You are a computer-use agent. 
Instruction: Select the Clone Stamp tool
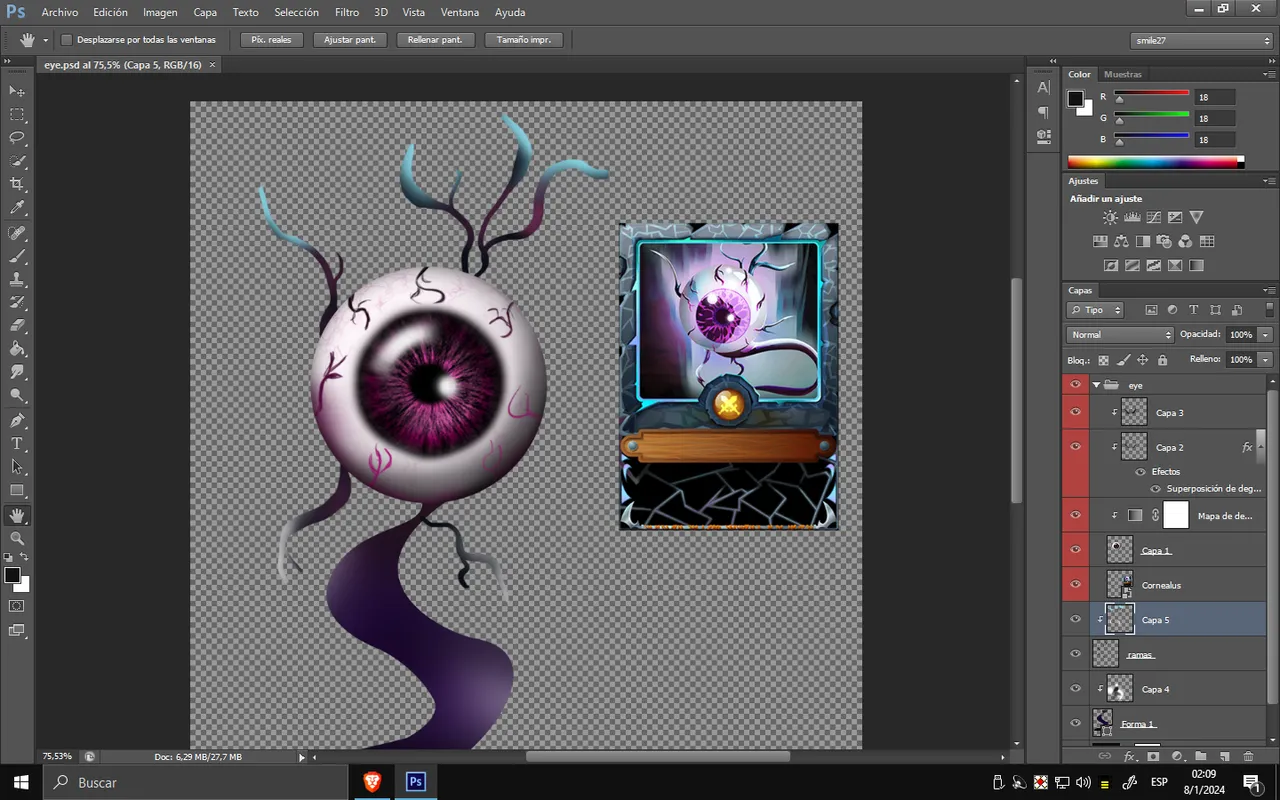[17, 280]
